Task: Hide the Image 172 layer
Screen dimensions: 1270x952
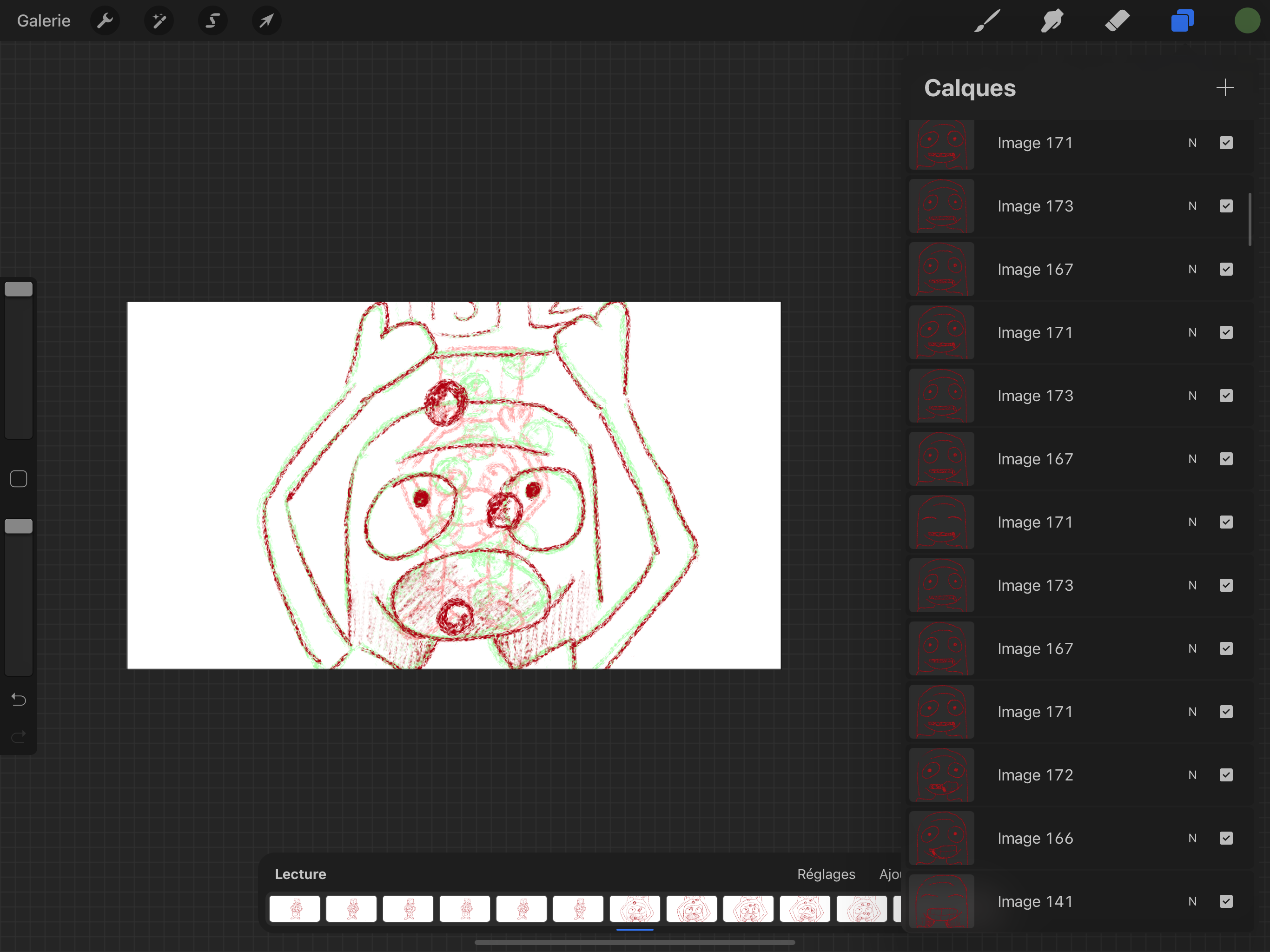Action: point(1226,775)
